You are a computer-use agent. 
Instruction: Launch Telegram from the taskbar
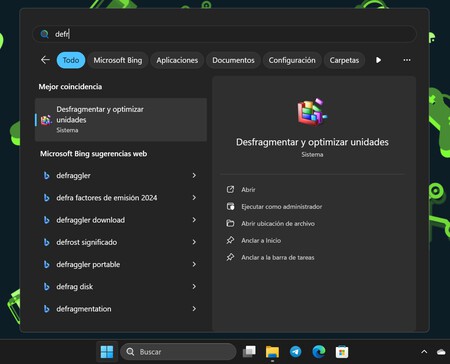295,352
